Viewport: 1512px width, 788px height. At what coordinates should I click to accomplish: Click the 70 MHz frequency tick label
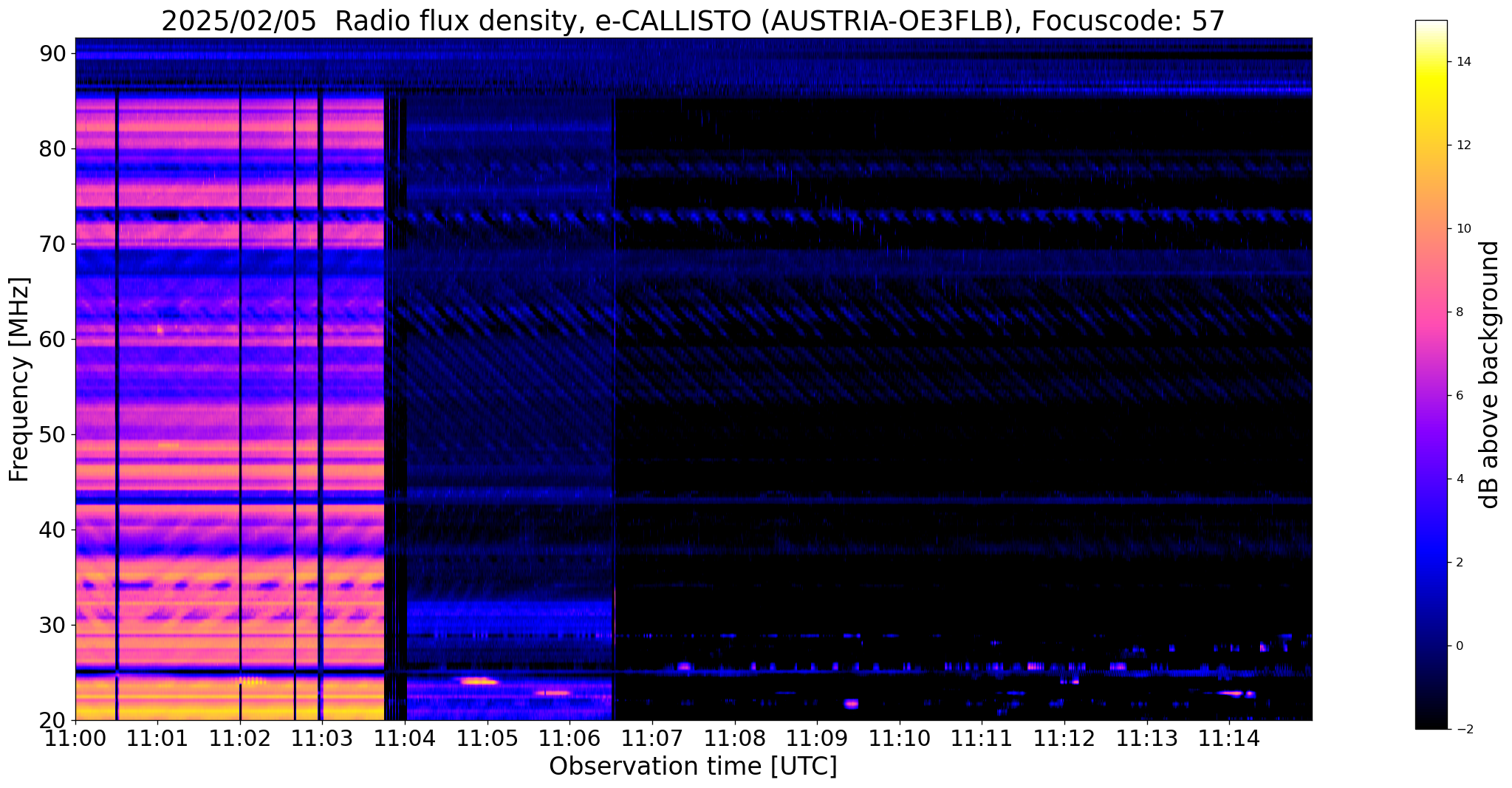point(53,244)
